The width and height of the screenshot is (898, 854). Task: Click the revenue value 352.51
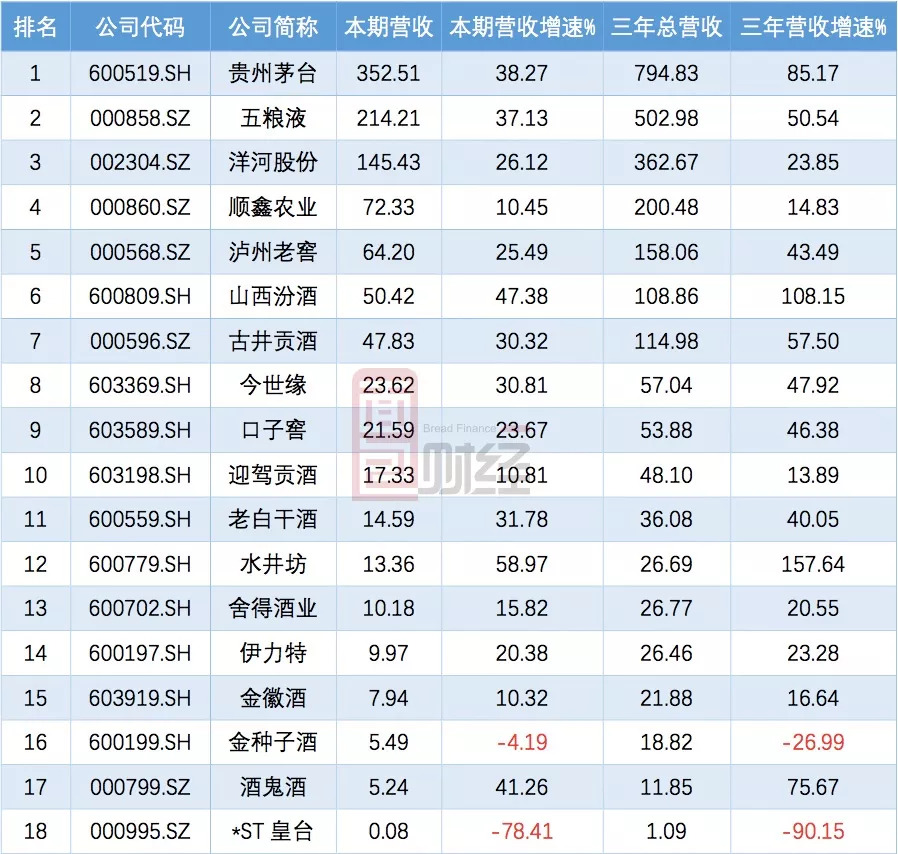point(388,73)
